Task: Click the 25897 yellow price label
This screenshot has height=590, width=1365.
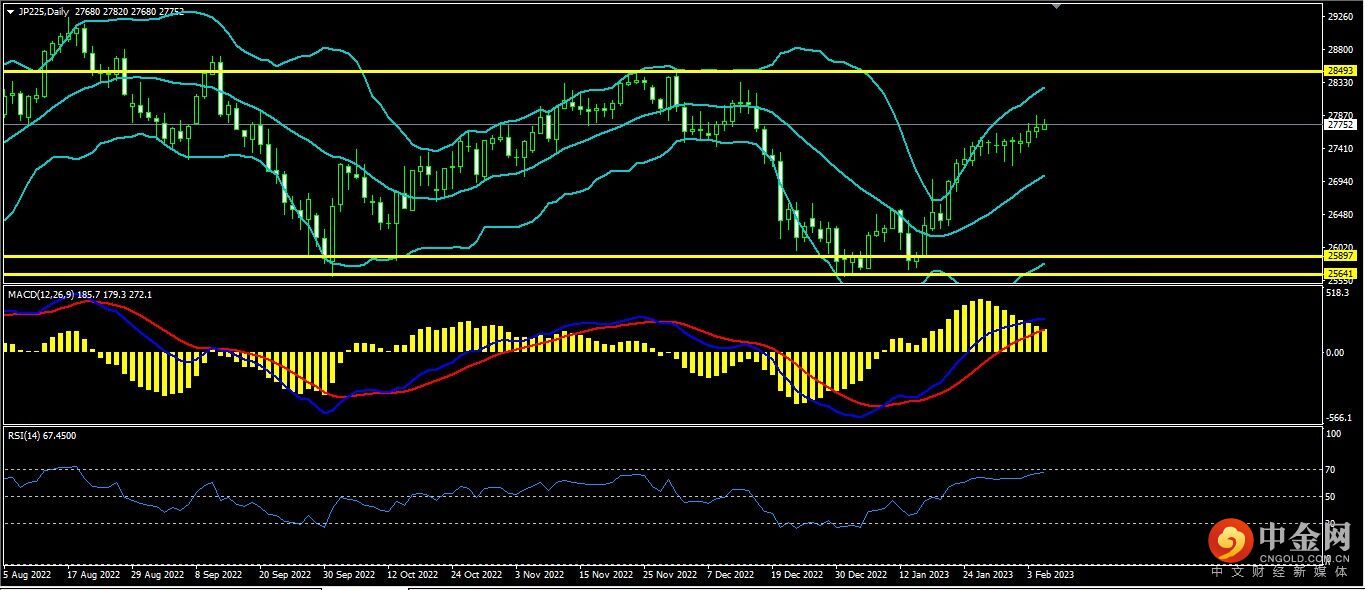Action: click(x=1339, y=256)
